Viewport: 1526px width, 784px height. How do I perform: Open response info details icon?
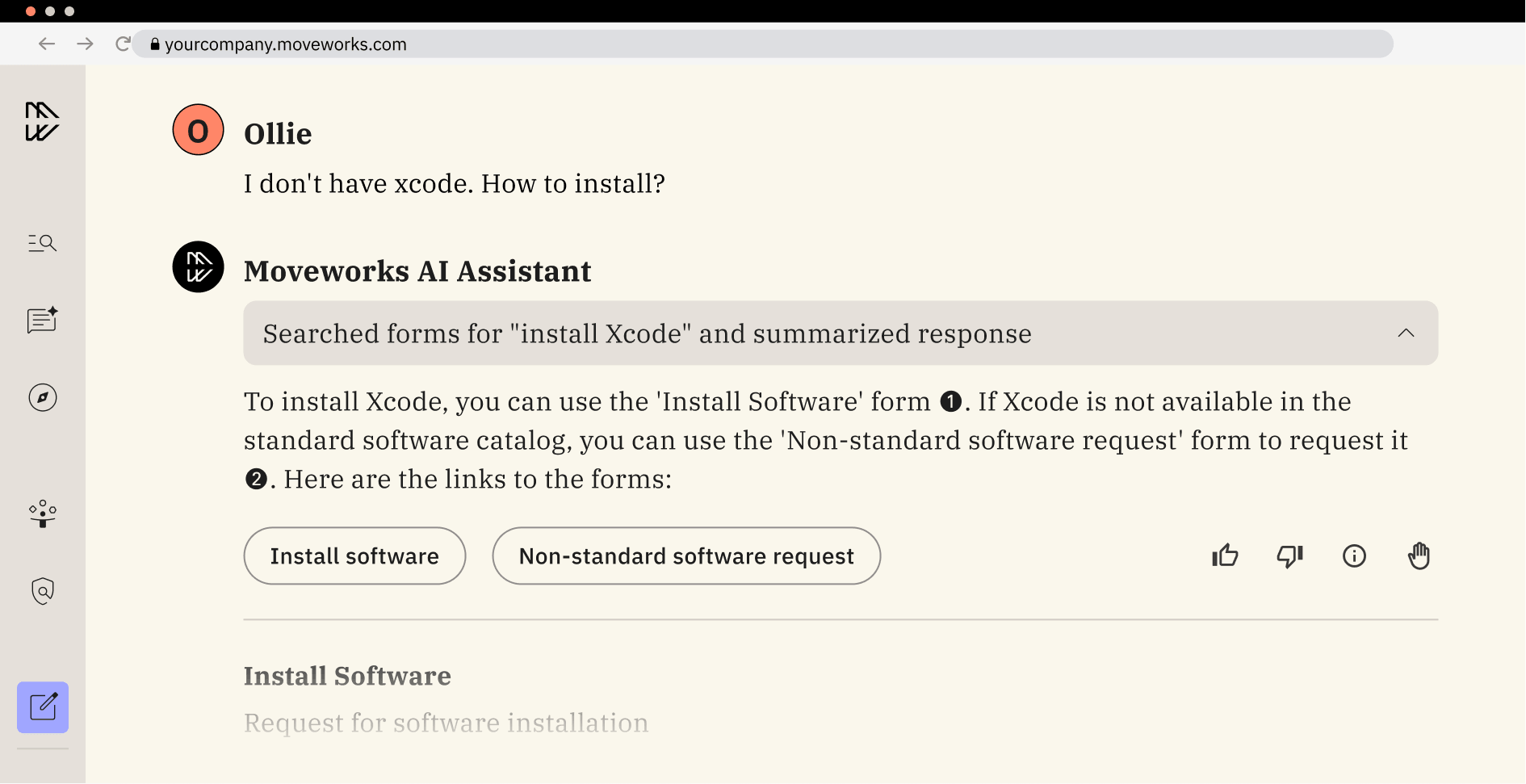(x=1354, y=556)
